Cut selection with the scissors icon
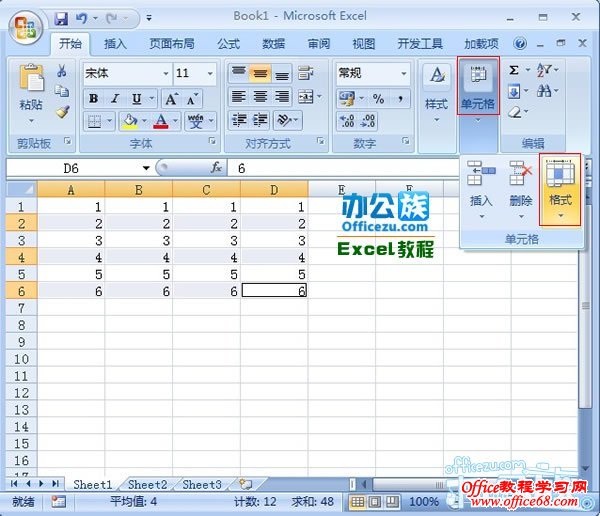600x516 pixels. click(x=62, y=71)
